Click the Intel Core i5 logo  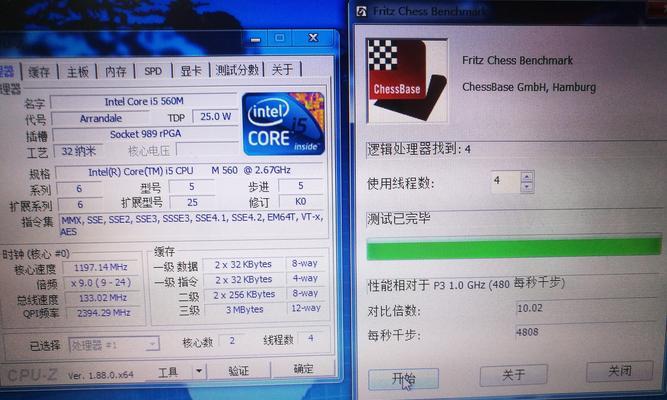pyautogui.click(x=283, y=123)
